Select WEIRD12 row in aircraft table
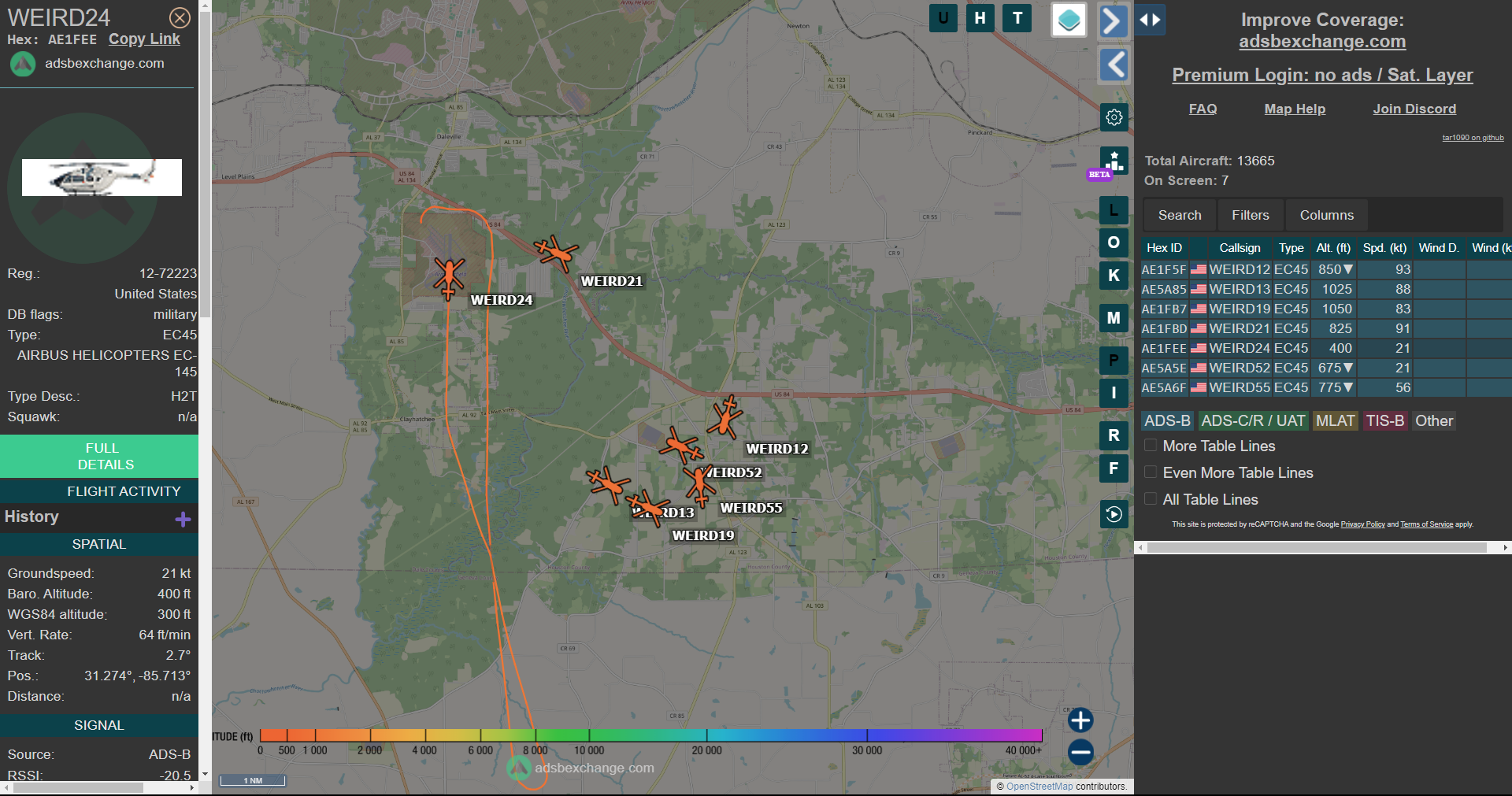1512x796 pixels. [x=1326, y=269]
